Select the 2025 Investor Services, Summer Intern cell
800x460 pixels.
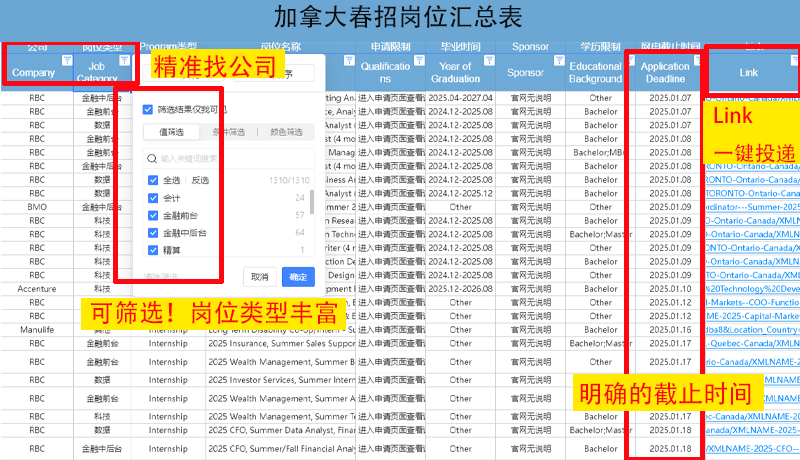[x=281, y=380]
